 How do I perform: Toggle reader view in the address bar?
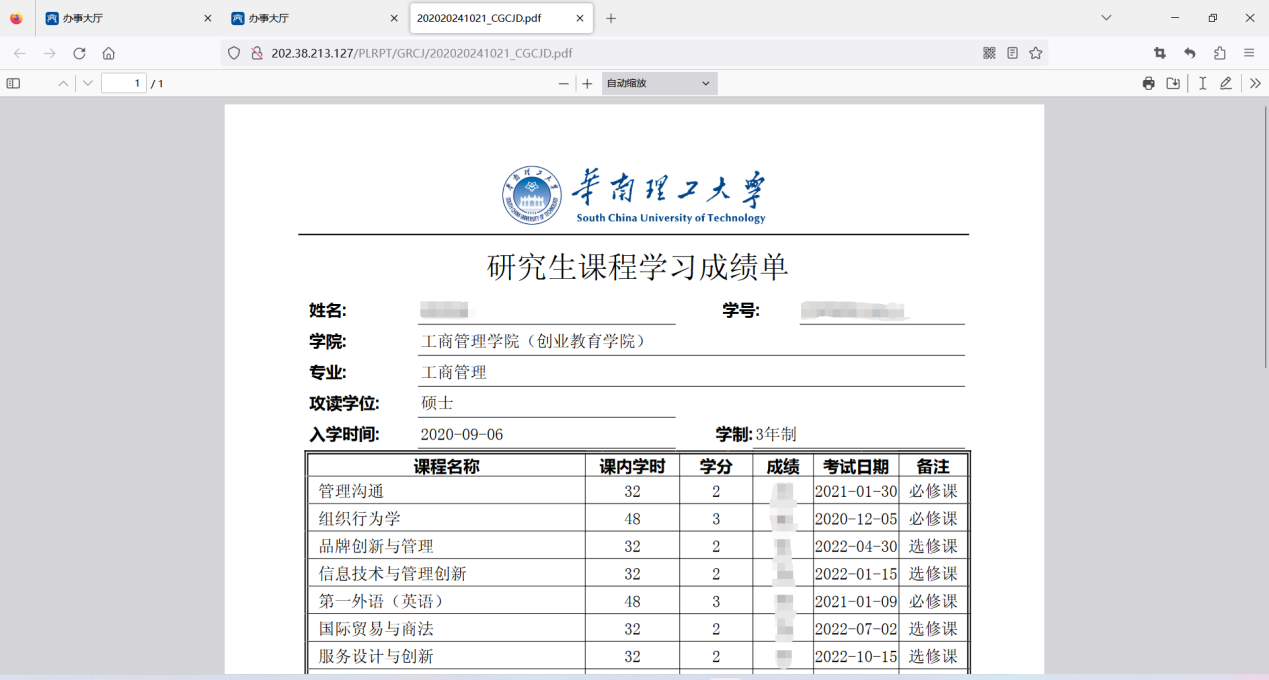1012,53
